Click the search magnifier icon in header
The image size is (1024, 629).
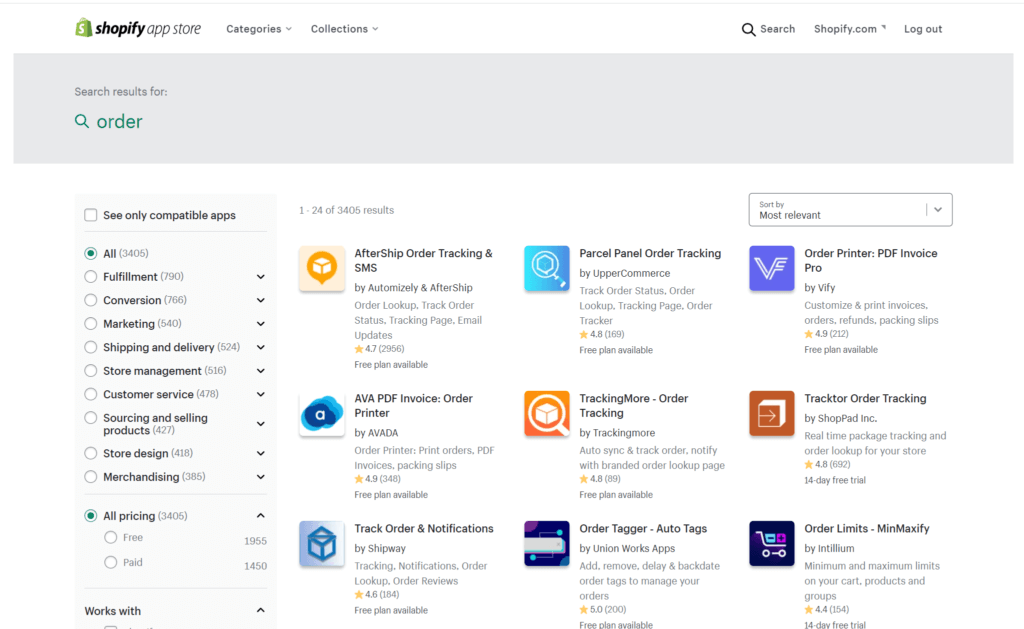coord(748,29)
